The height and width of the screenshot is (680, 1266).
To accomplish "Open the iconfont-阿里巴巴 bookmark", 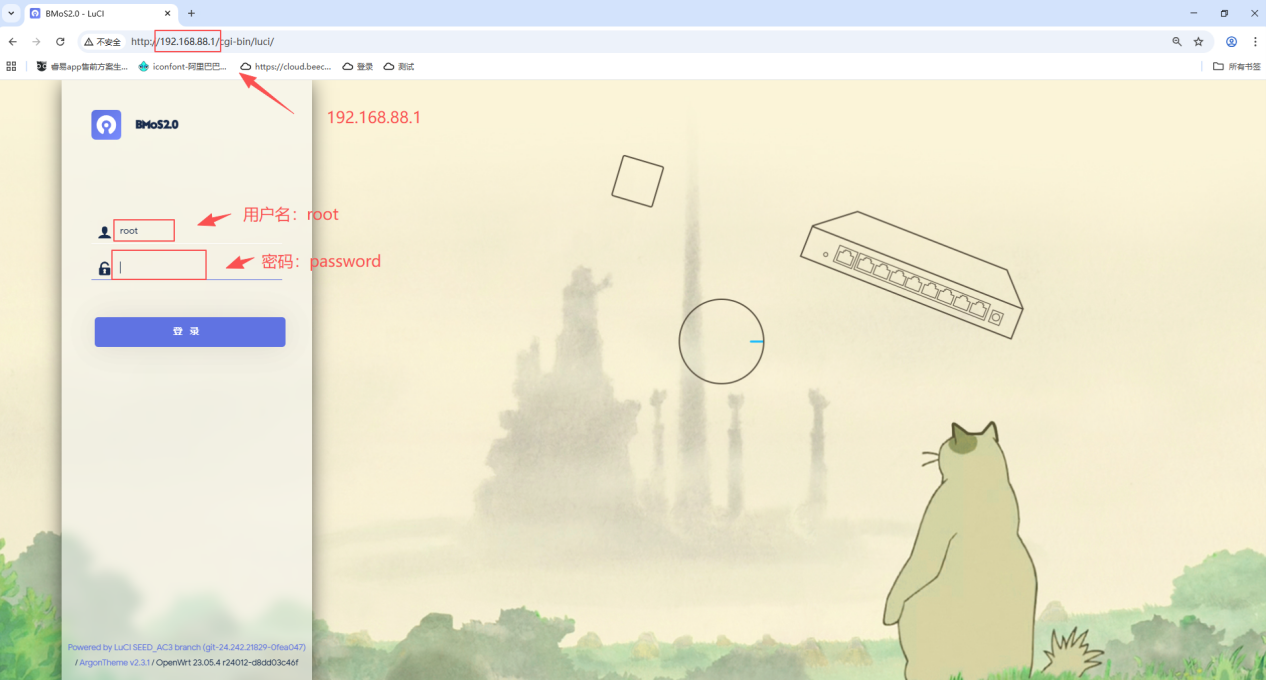I will tap(183, 67).
